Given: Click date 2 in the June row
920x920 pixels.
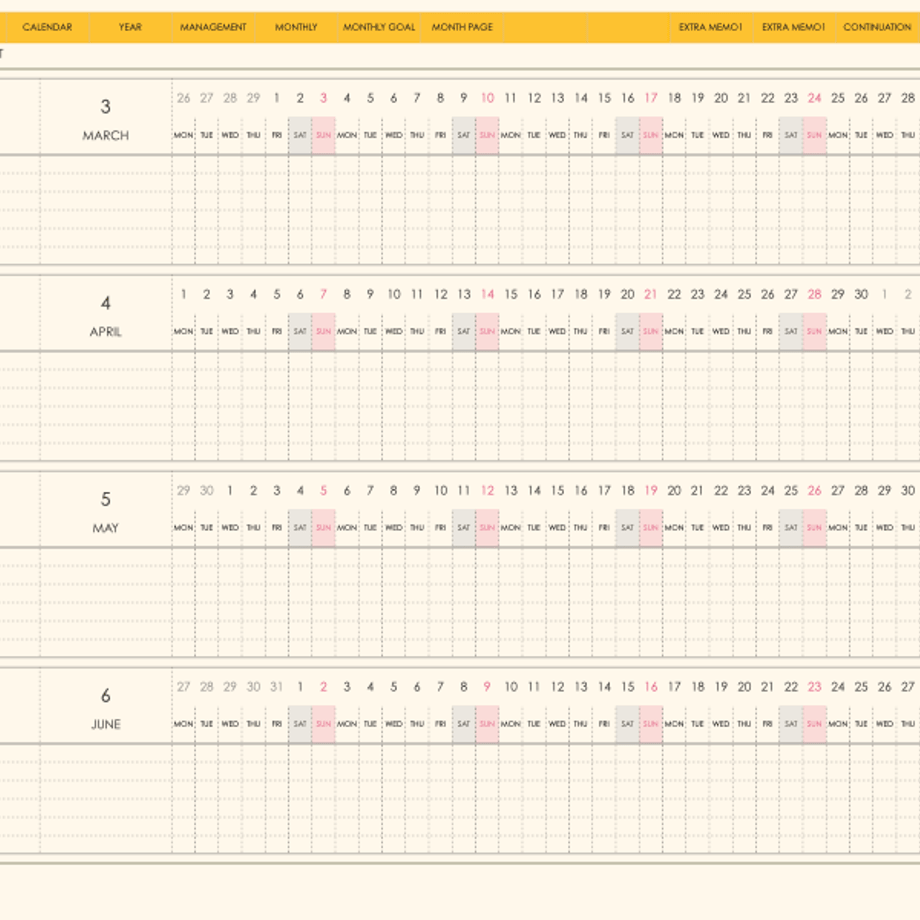Looking at the screenshot, I should 323,687.
